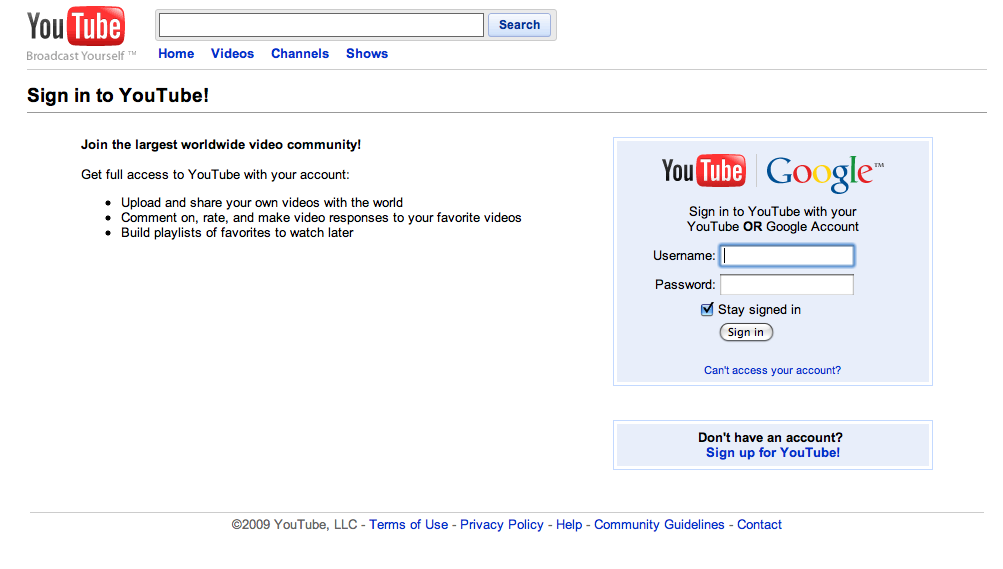Click the 'Stay signed in' label text

pyautogui.click(x=759, y=309)
